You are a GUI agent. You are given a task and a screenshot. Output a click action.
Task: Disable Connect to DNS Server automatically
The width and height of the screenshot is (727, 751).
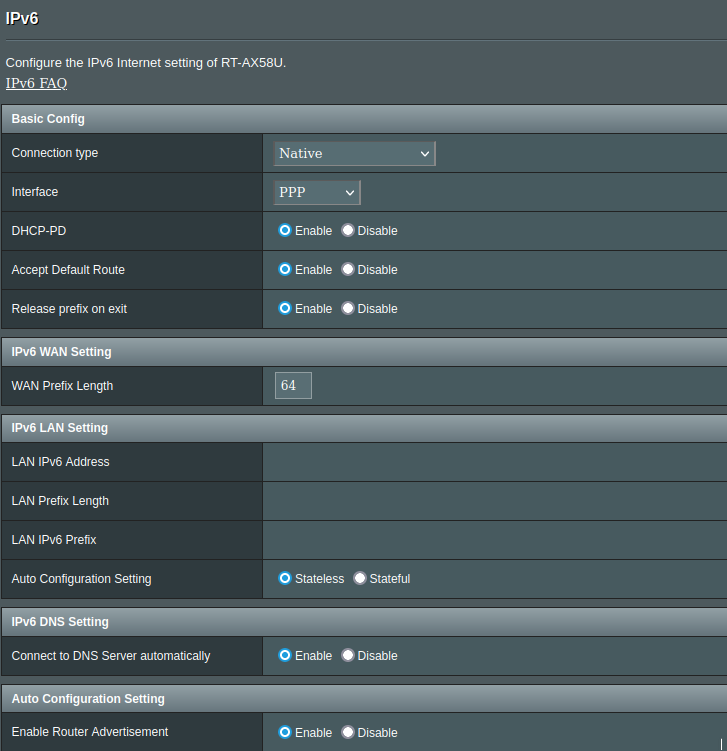click(348, 656)
